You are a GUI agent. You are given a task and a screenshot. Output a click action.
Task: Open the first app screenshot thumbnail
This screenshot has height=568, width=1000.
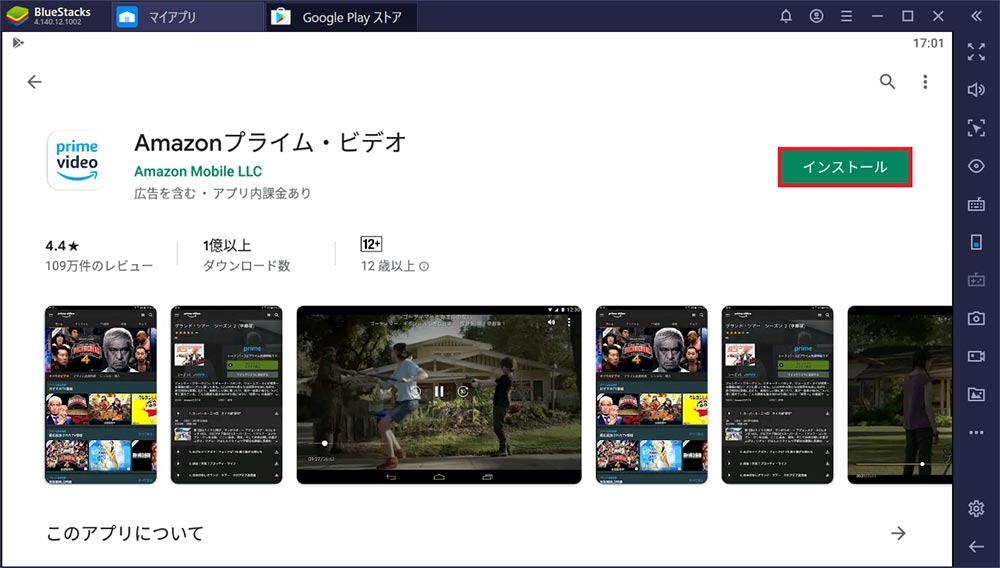point(101,395)
